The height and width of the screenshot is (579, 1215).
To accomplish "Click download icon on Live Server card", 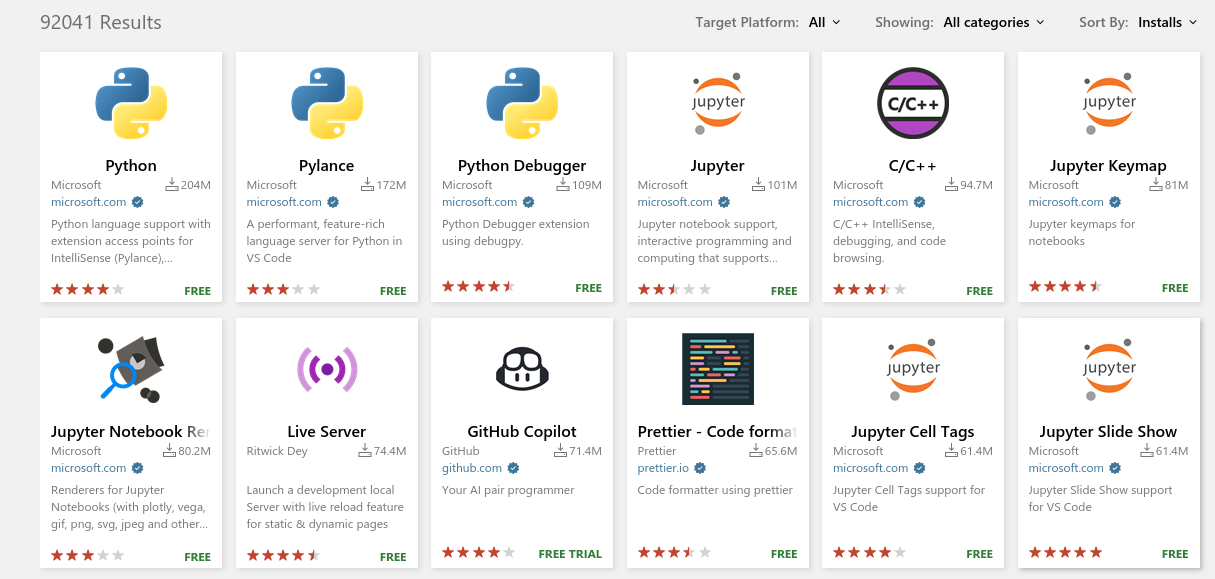I will (x=365, y=451).
